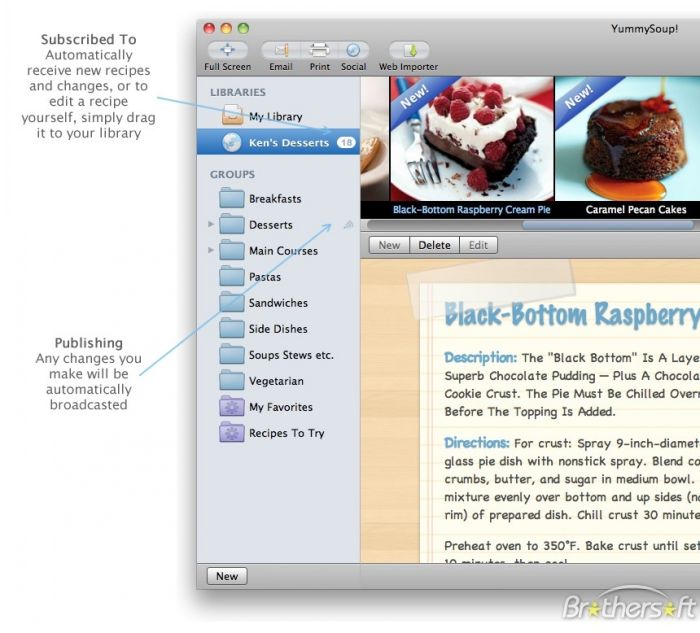Click the publishing icon beside Desserts

coord(348,225)
